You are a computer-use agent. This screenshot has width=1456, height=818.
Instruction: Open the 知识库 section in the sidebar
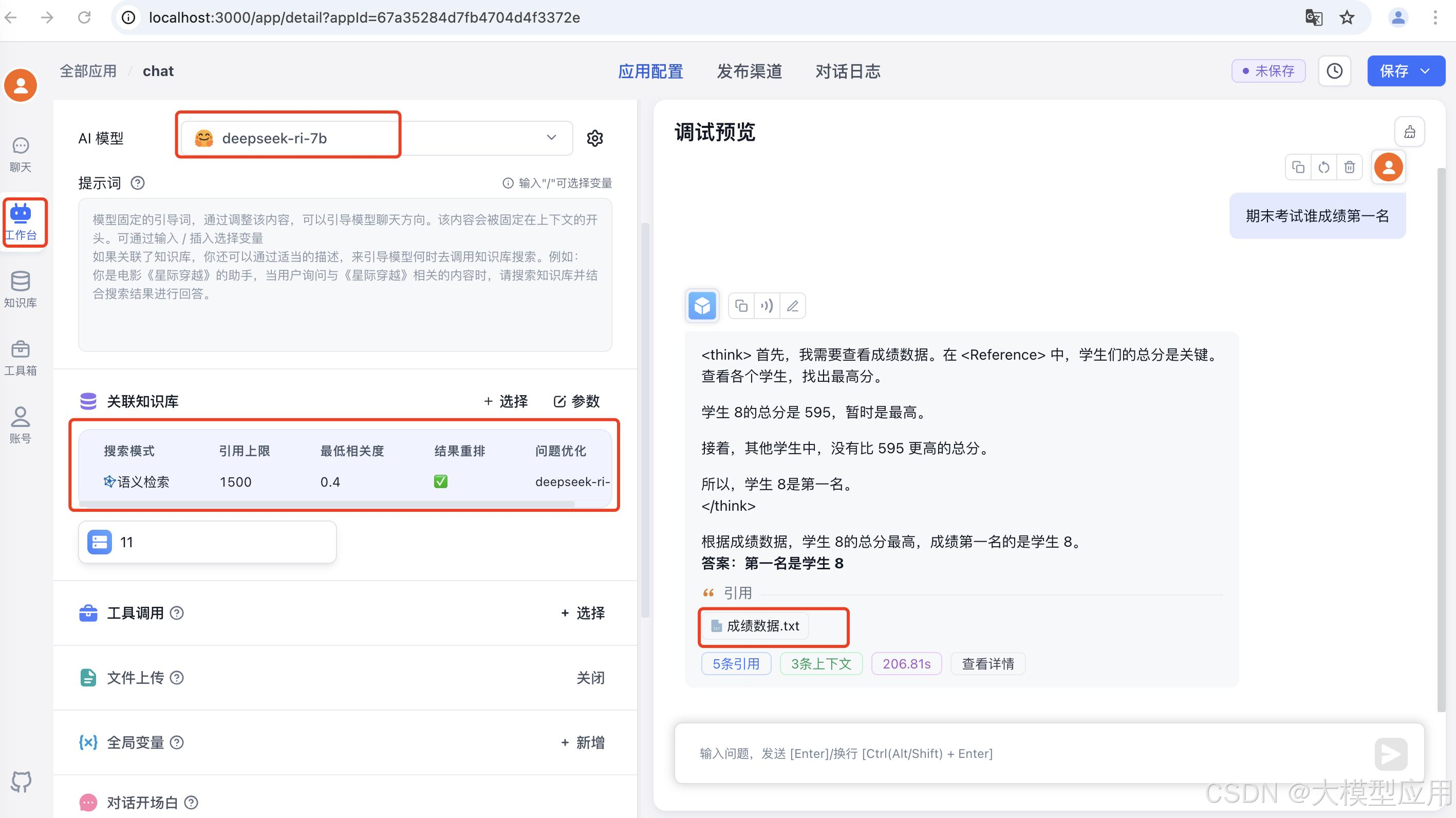[21, 289]
